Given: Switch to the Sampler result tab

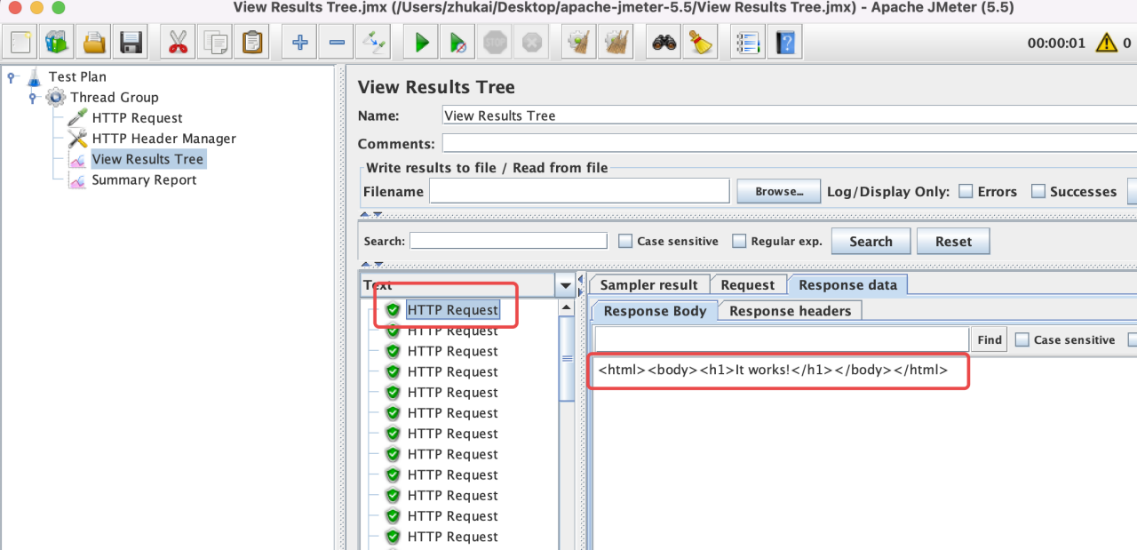Looking at the screenshot, I should [649, 285].
